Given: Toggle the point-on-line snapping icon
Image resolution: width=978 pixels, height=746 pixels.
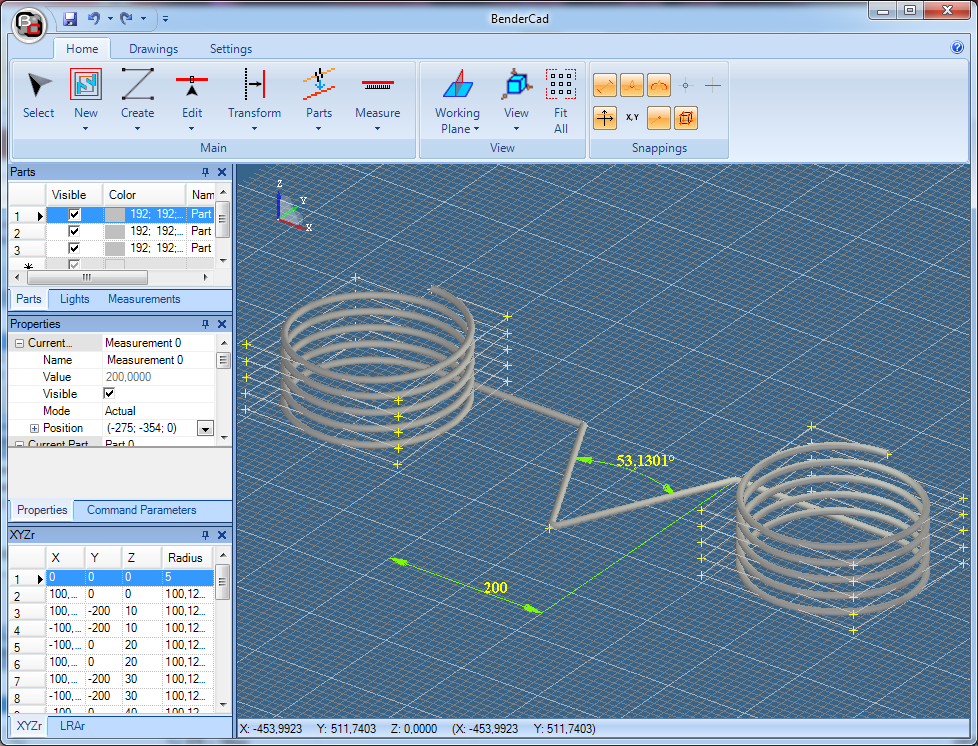Looking at the screenshot, I should coord(659,118).
